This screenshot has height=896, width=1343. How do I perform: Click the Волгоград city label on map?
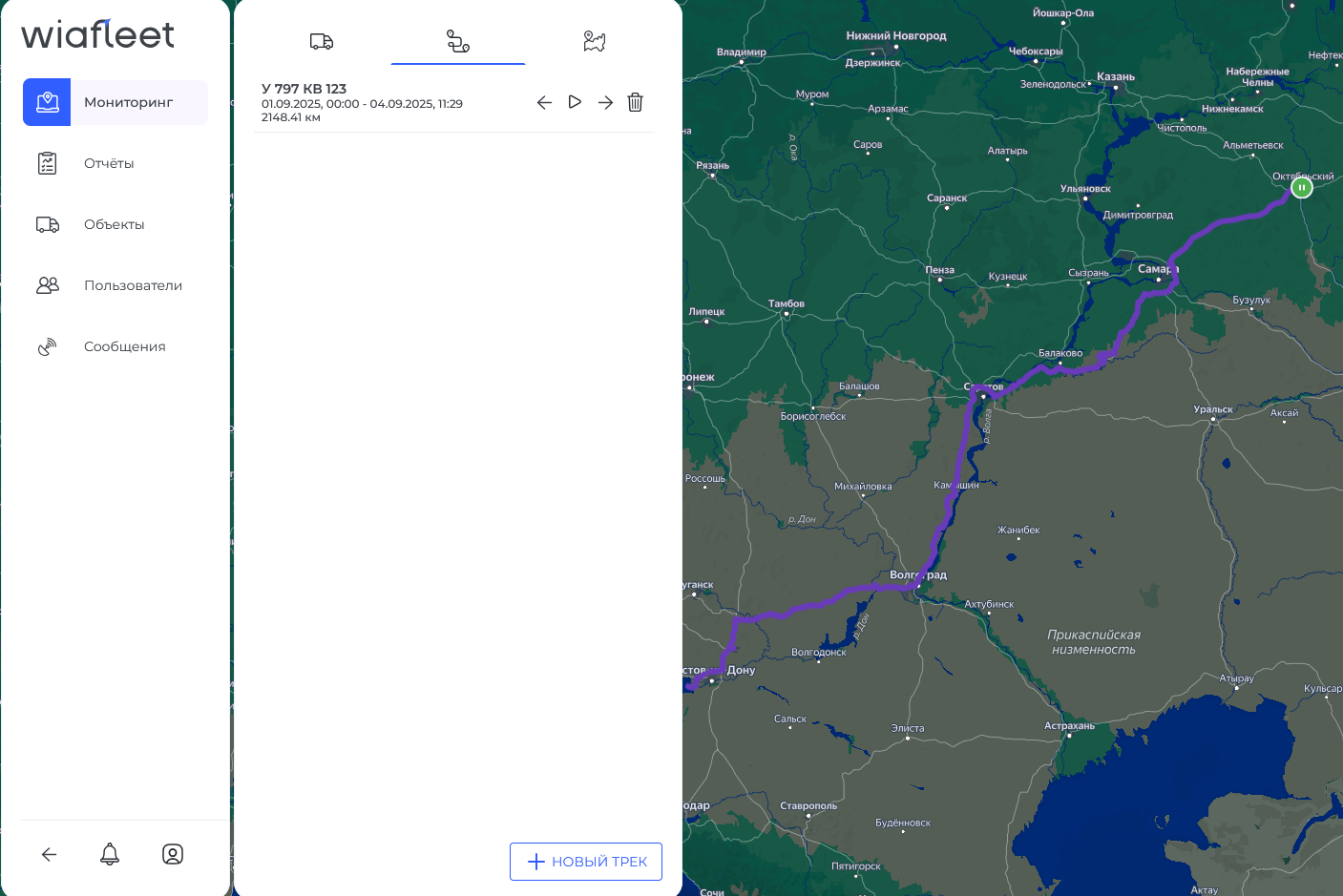pos(918,574)
